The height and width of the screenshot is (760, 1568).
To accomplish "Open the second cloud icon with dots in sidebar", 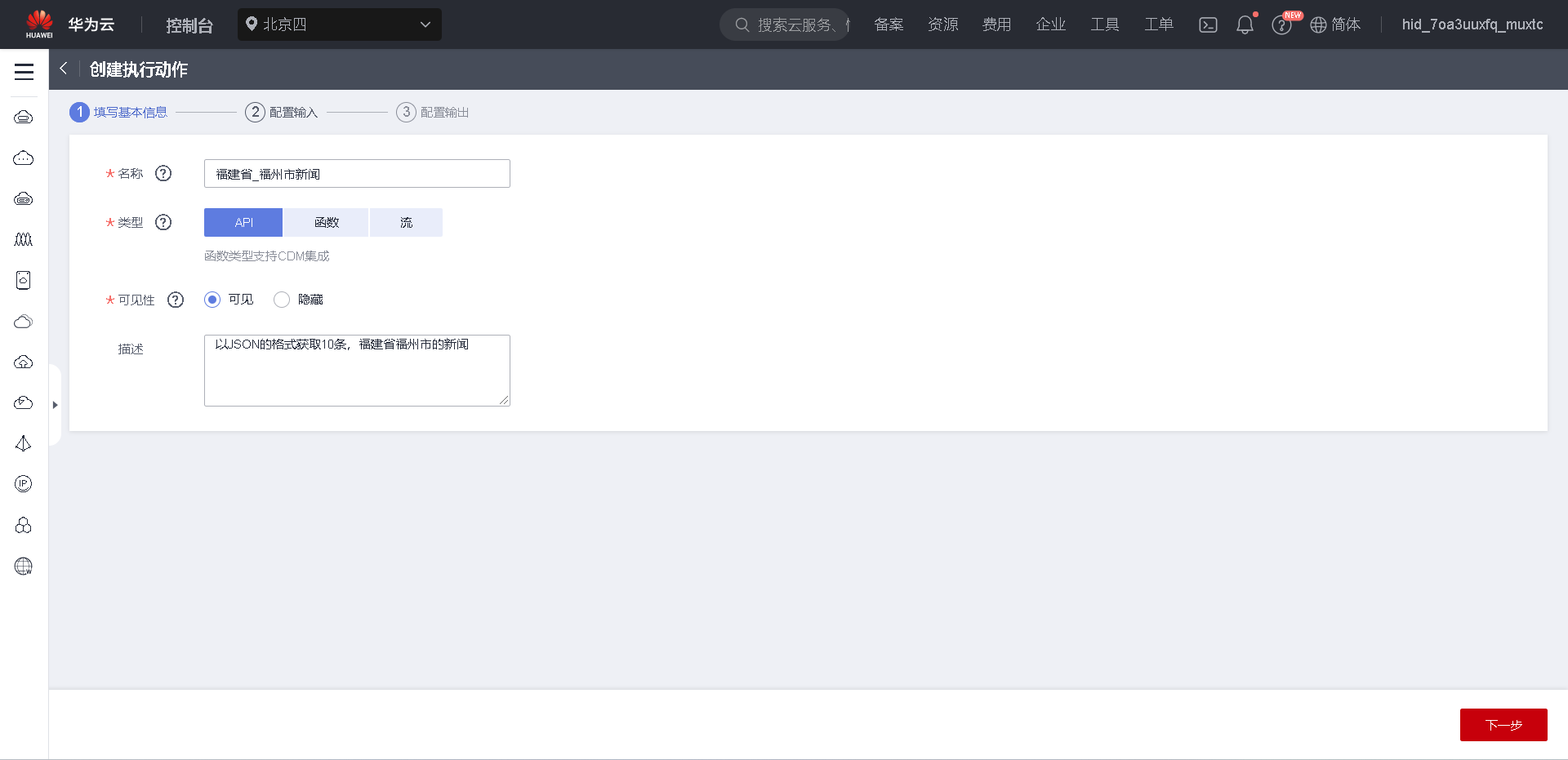I will click(24, 158).
